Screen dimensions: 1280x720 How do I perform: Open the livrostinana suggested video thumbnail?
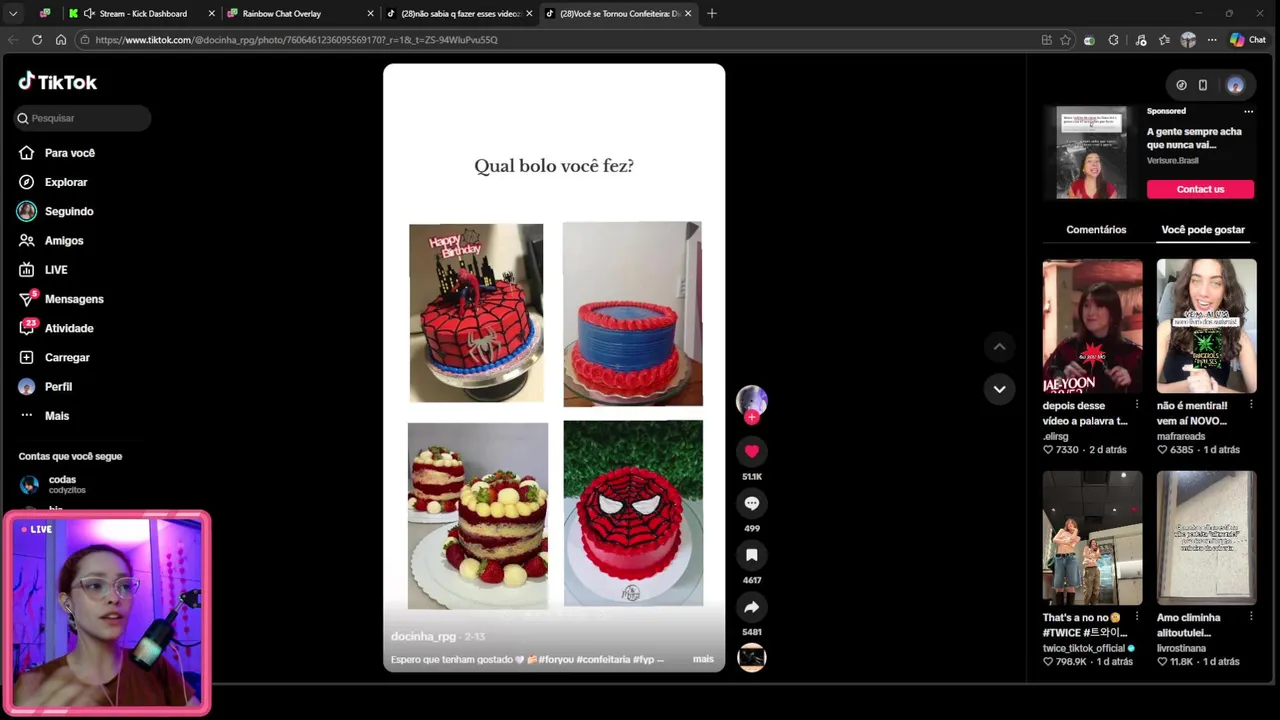tap(1206, 538)
